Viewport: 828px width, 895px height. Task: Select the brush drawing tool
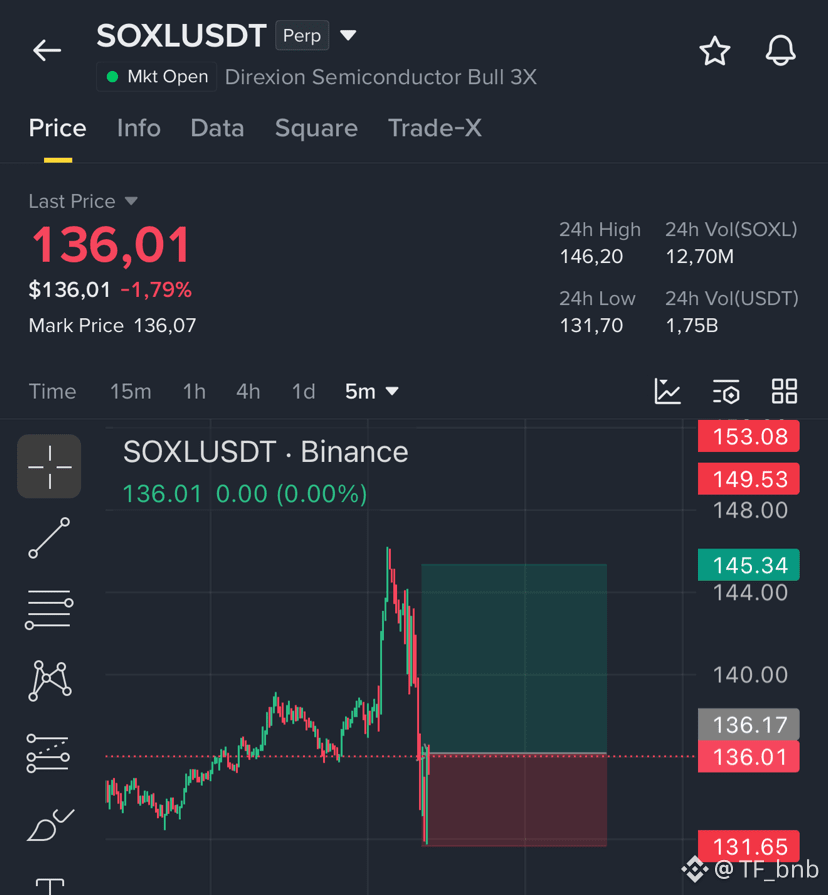click(x=50, y=825)
